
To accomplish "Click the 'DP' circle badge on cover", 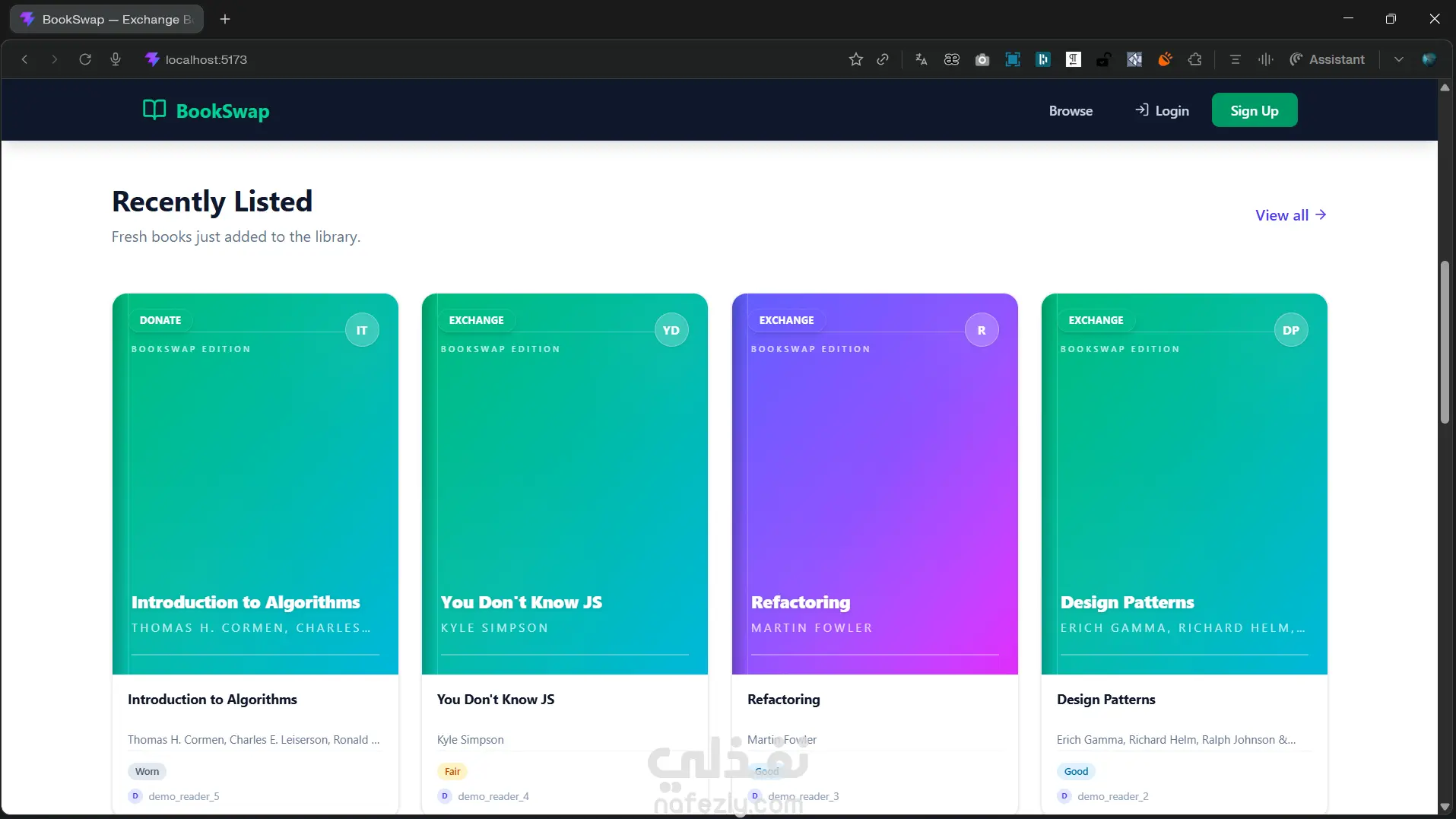I will click(x=1291, y=330).
